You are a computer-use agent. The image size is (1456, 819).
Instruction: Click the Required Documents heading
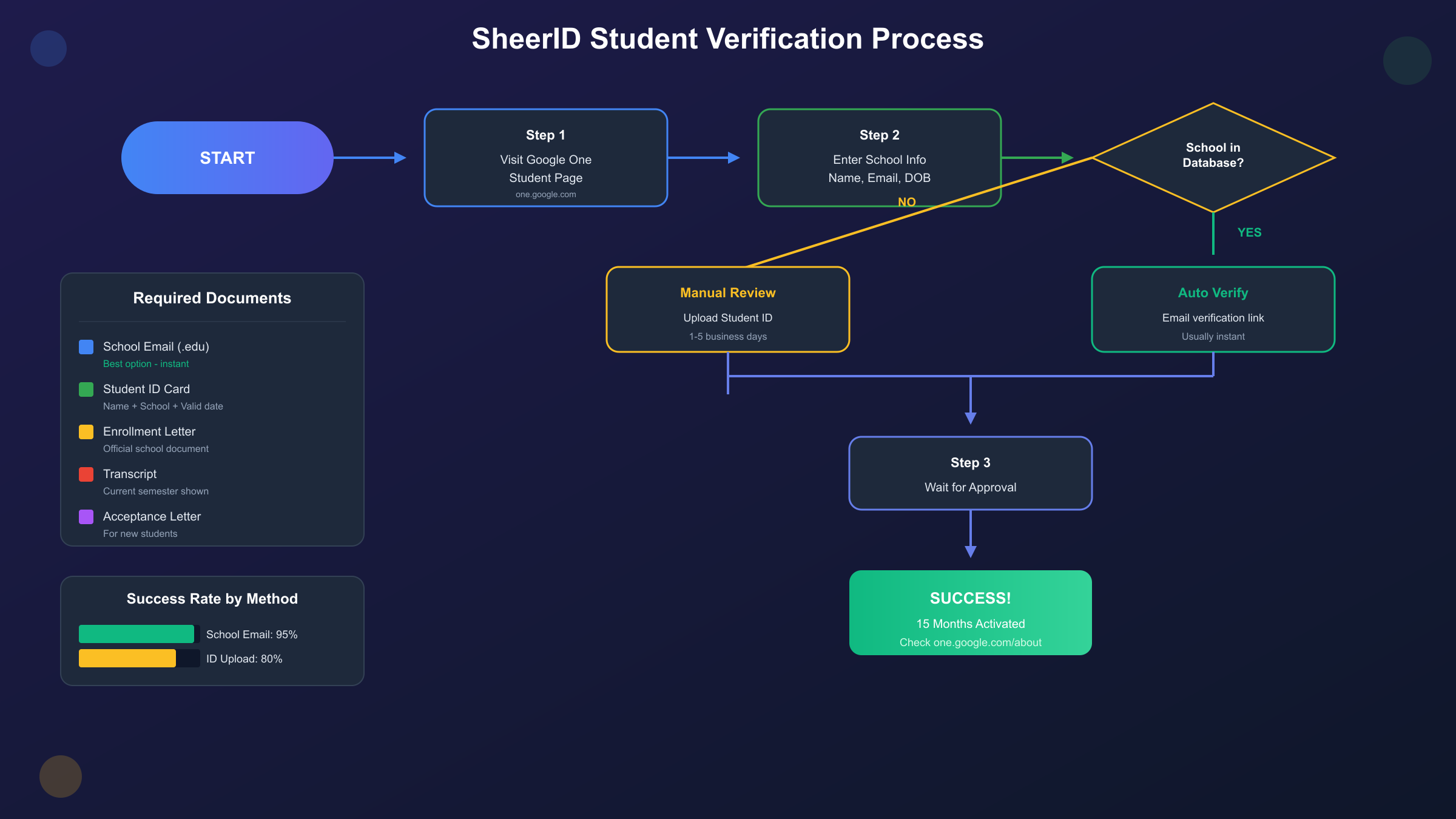point(212,298)
